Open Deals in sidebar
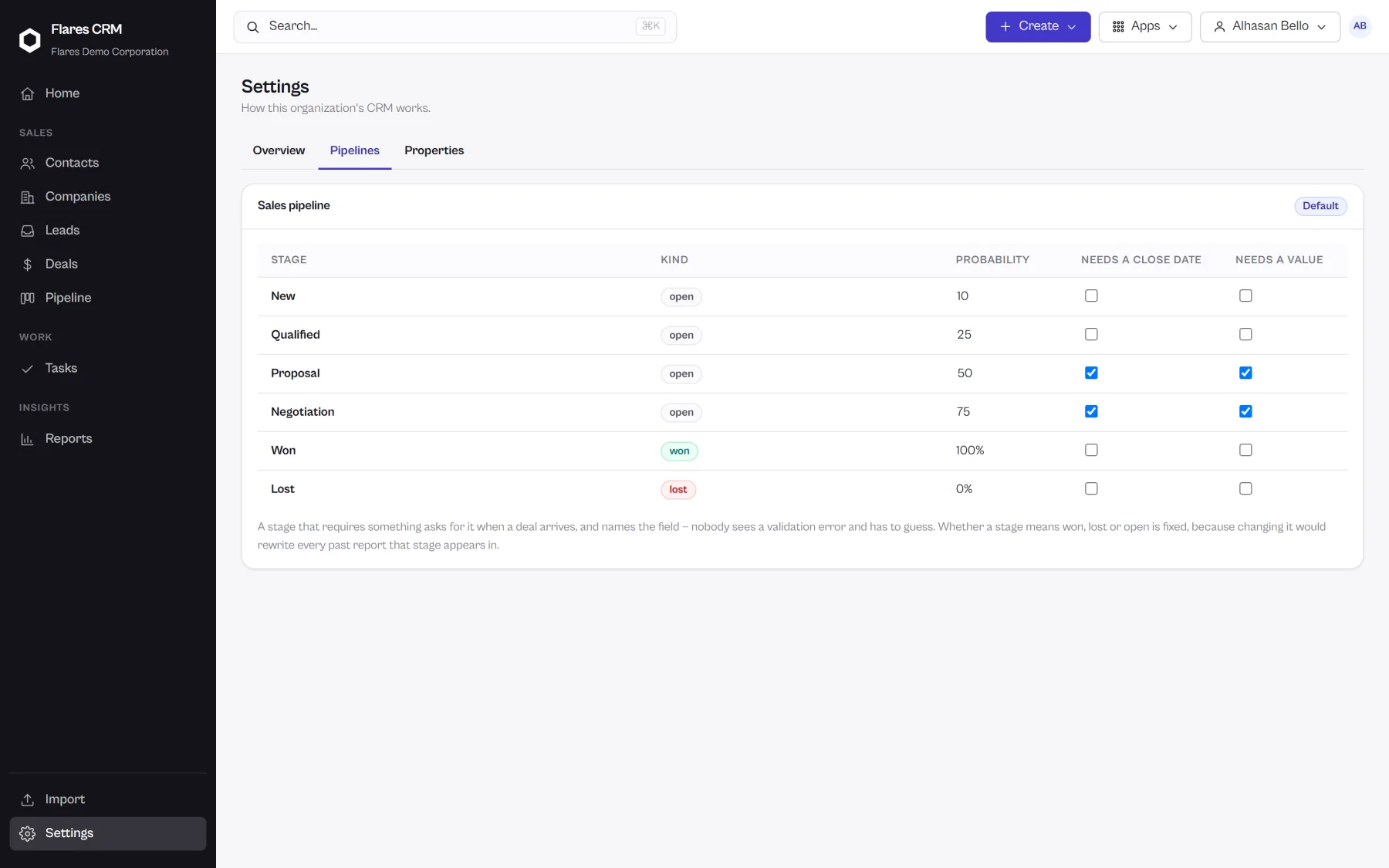This screenshot has height=868, width=1389. pyautogui.click(x=108, y=265)
